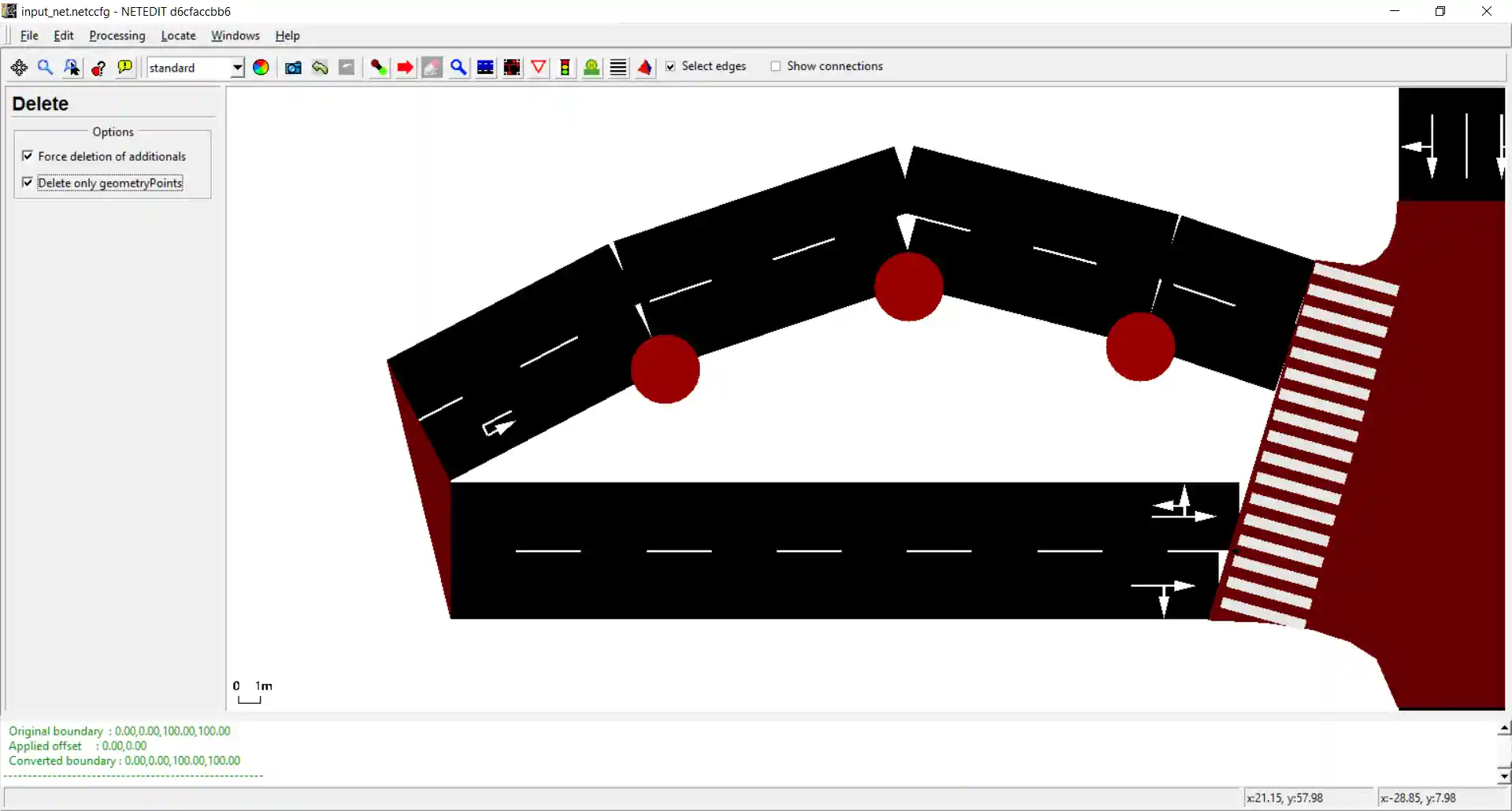Toggle Force deletion of additionals checkbox
The image size is (1512, 811).
click(28, 156)
